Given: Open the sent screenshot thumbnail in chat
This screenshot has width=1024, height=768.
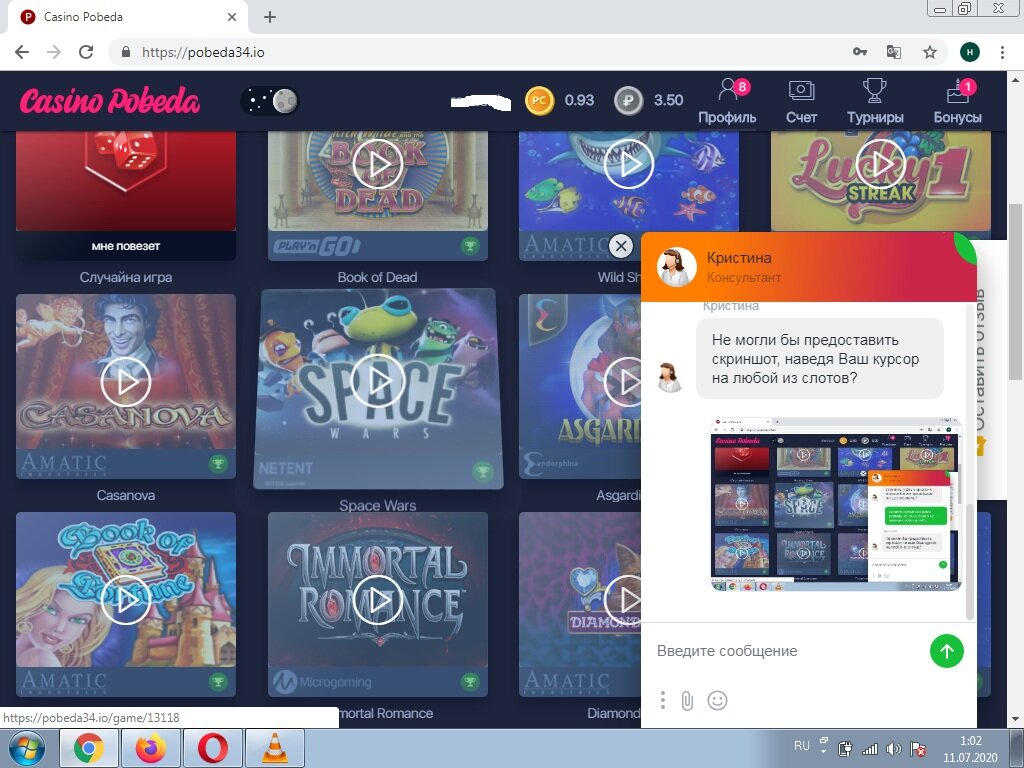Looking at the screenshot, I should [x=836, y=504].
